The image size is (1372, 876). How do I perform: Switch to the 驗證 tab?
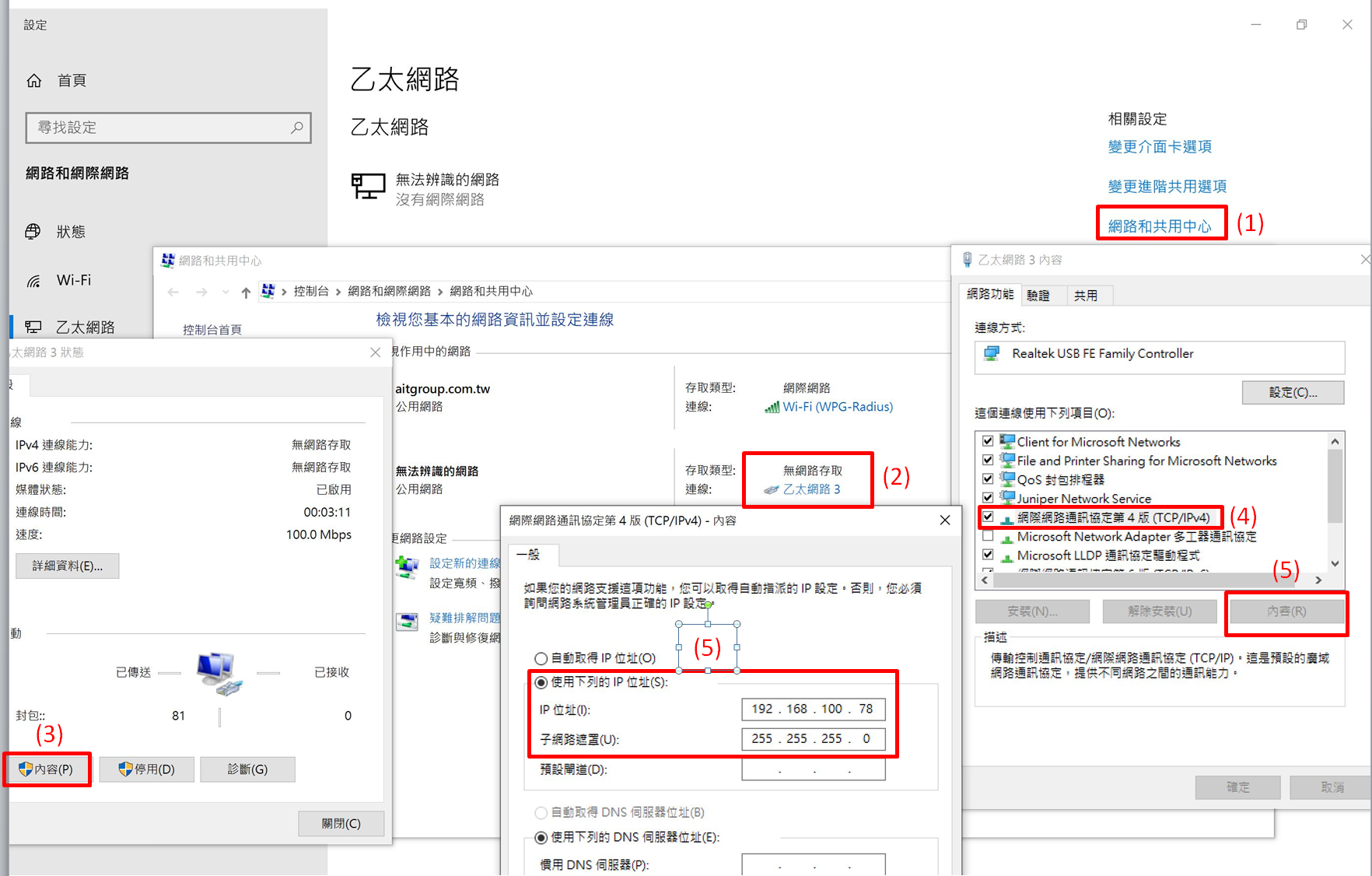[1038, 296]
